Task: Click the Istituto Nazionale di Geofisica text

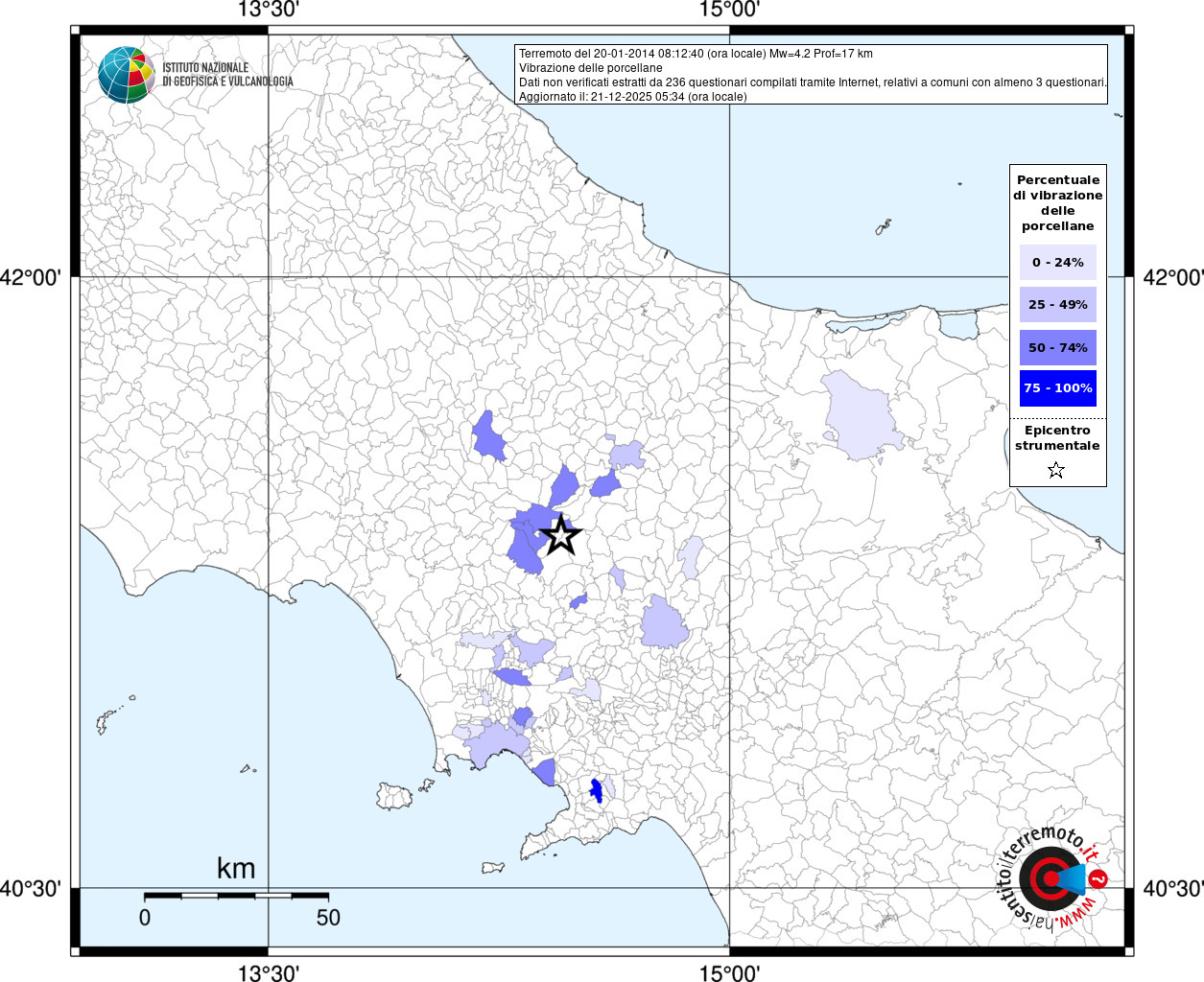Action: 227,75
